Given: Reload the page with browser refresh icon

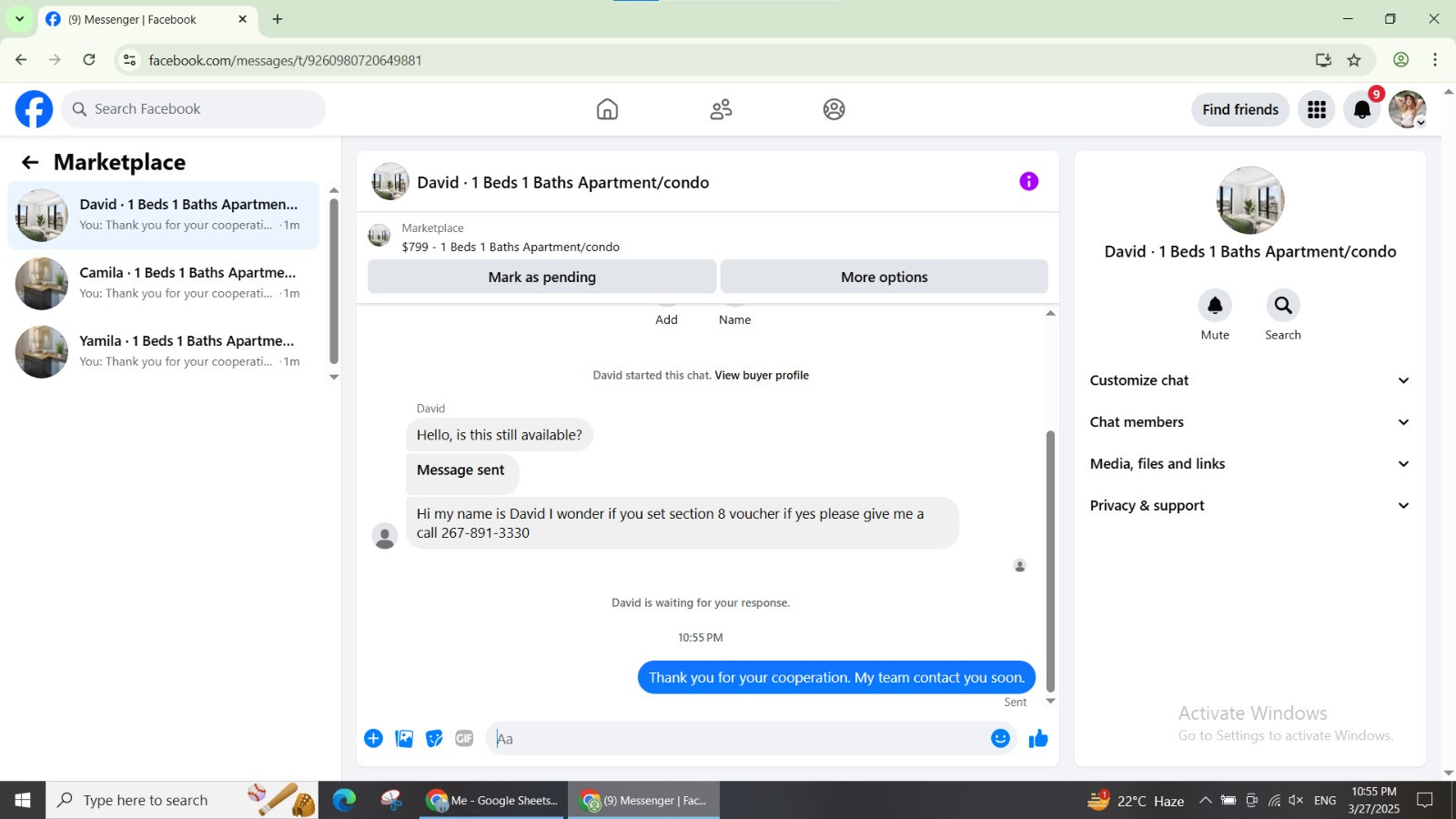Looking at the screenshot, I should point(89,60).
